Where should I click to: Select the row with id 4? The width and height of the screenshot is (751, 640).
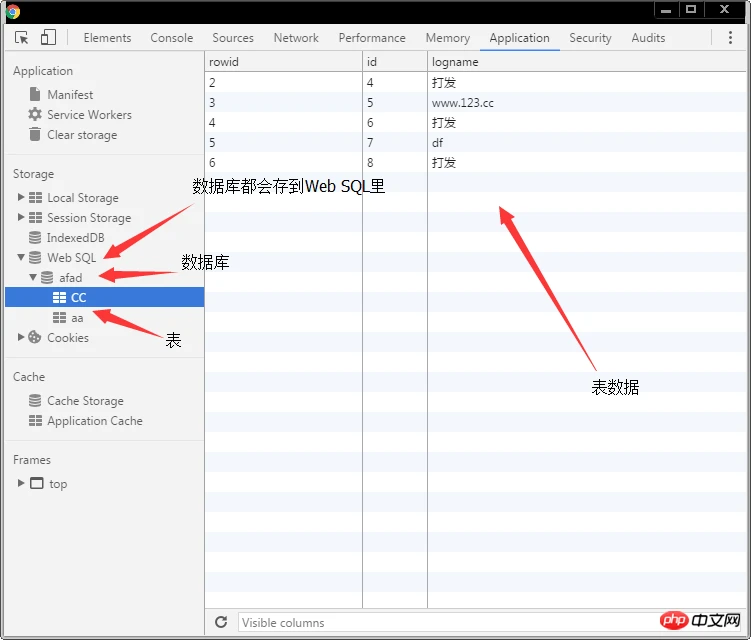476,82
